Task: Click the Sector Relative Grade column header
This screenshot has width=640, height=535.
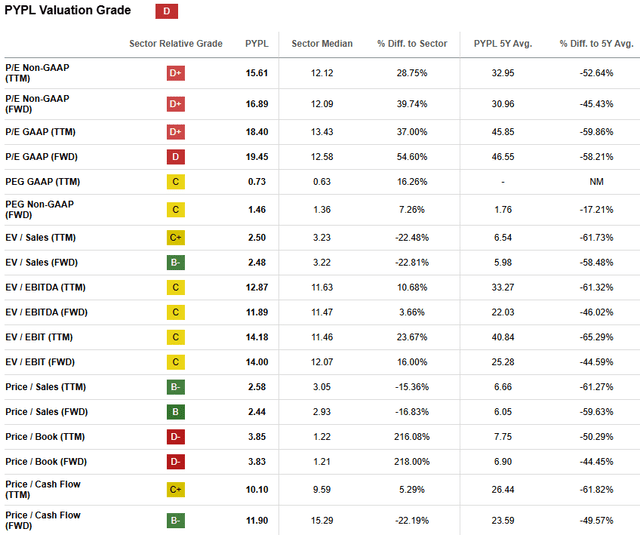Action: 176,44
